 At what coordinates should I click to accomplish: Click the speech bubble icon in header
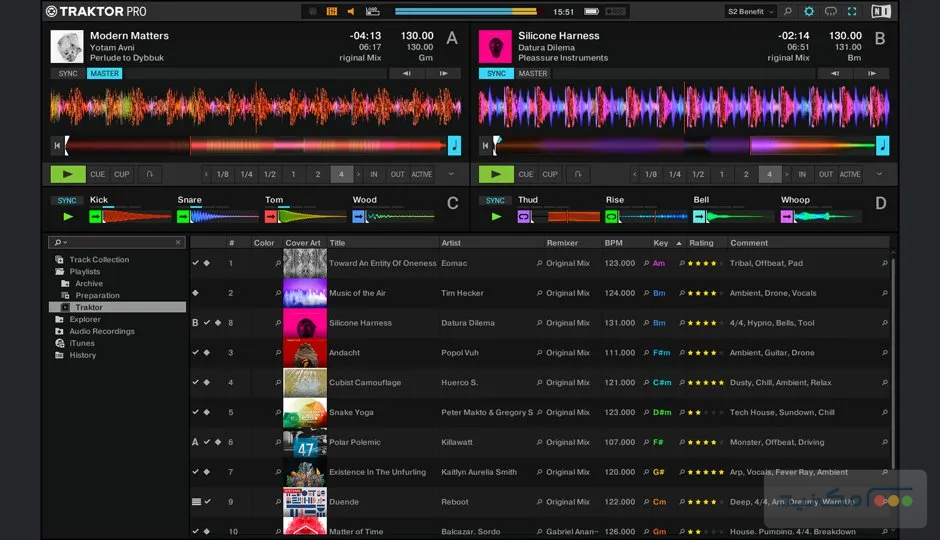(830, 11)
